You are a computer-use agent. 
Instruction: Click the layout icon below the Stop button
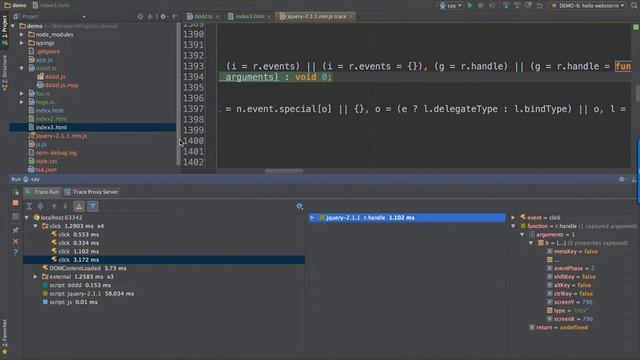(16, 216)
